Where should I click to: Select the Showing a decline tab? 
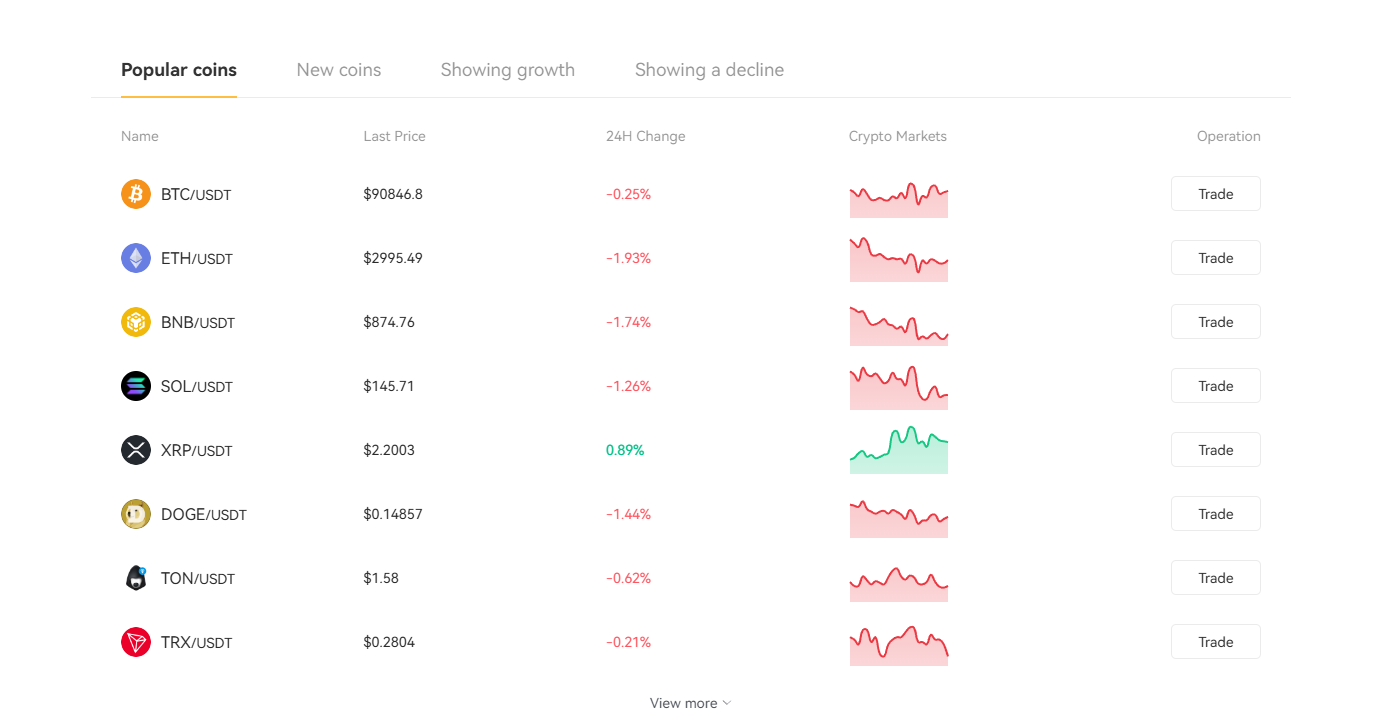709,70
